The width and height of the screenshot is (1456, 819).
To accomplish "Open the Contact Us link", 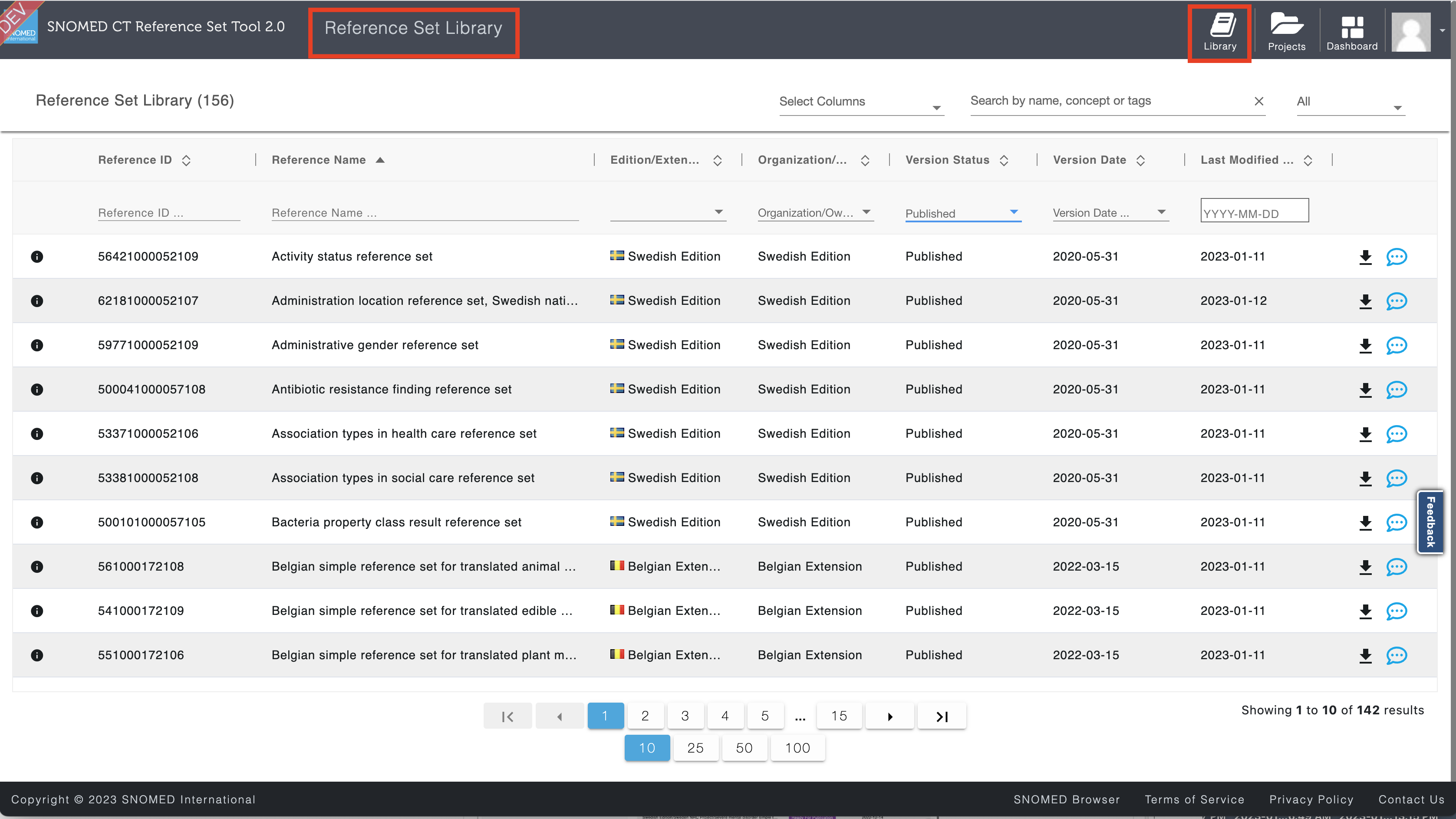I will [1411, 800].
